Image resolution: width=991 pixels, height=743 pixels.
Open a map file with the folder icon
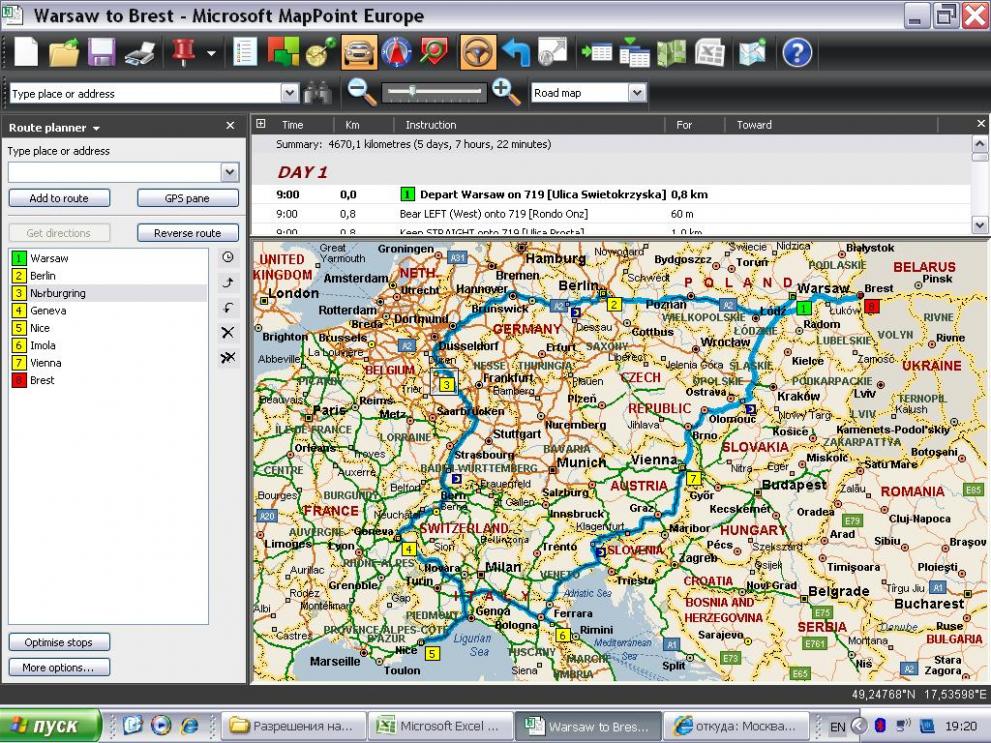tap(64, 52)
